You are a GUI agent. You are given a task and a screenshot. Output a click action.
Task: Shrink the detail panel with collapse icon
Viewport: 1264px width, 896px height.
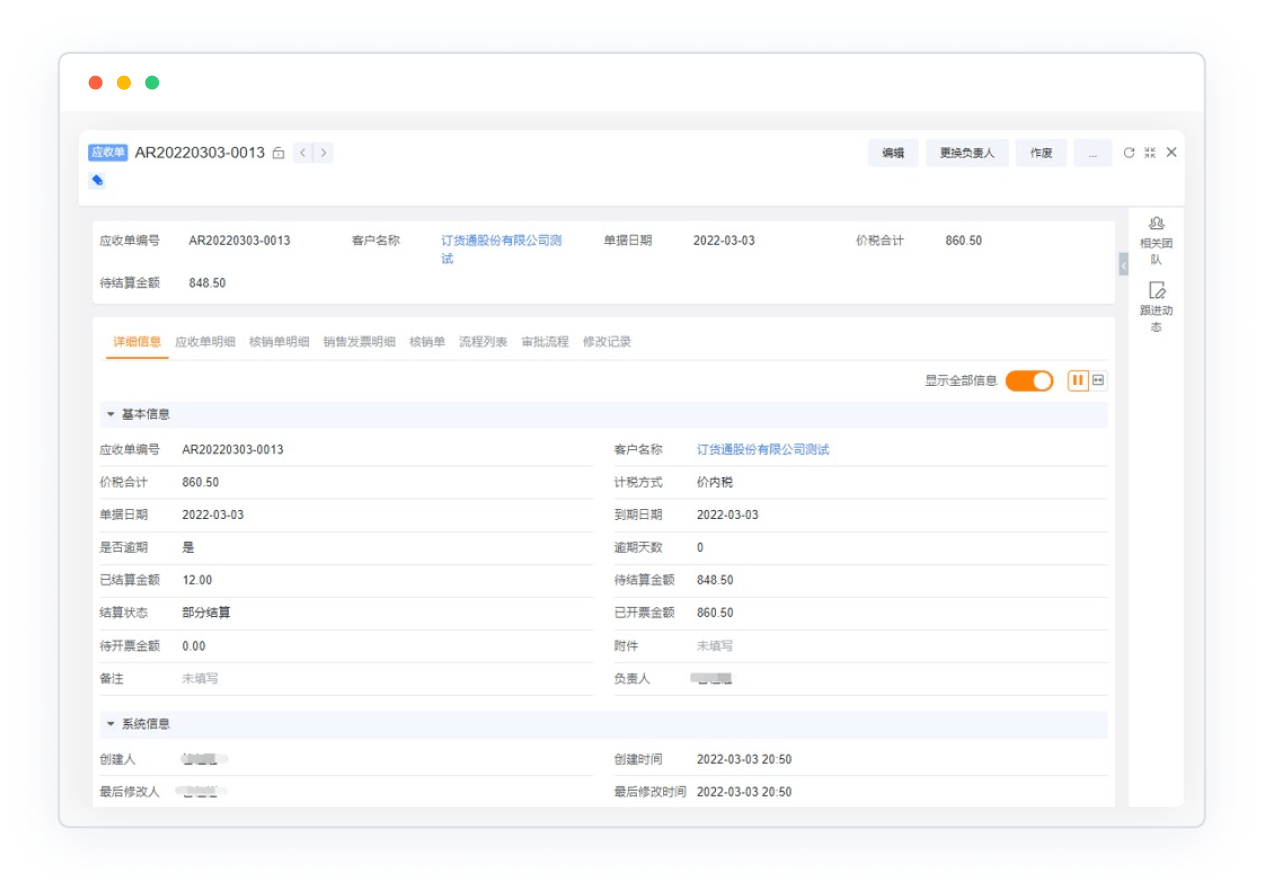(x=1150, y=153)
